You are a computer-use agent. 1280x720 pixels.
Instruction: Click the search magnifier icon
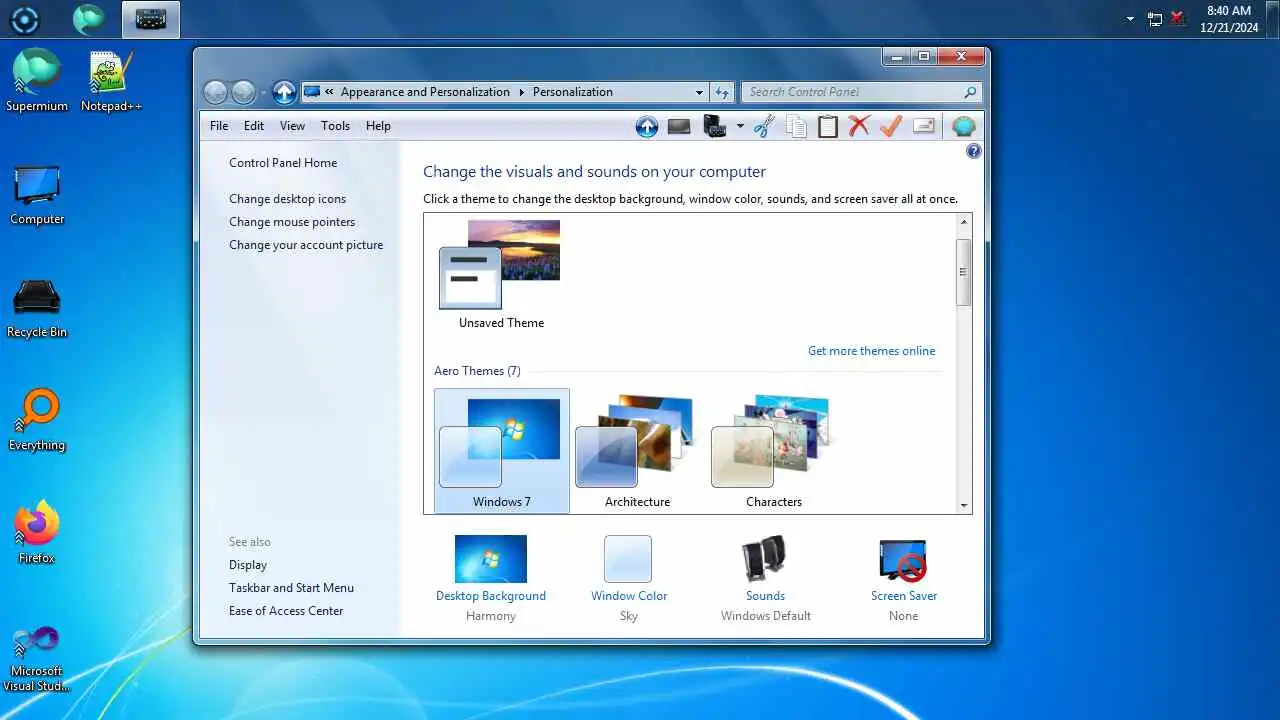point(970,92)
